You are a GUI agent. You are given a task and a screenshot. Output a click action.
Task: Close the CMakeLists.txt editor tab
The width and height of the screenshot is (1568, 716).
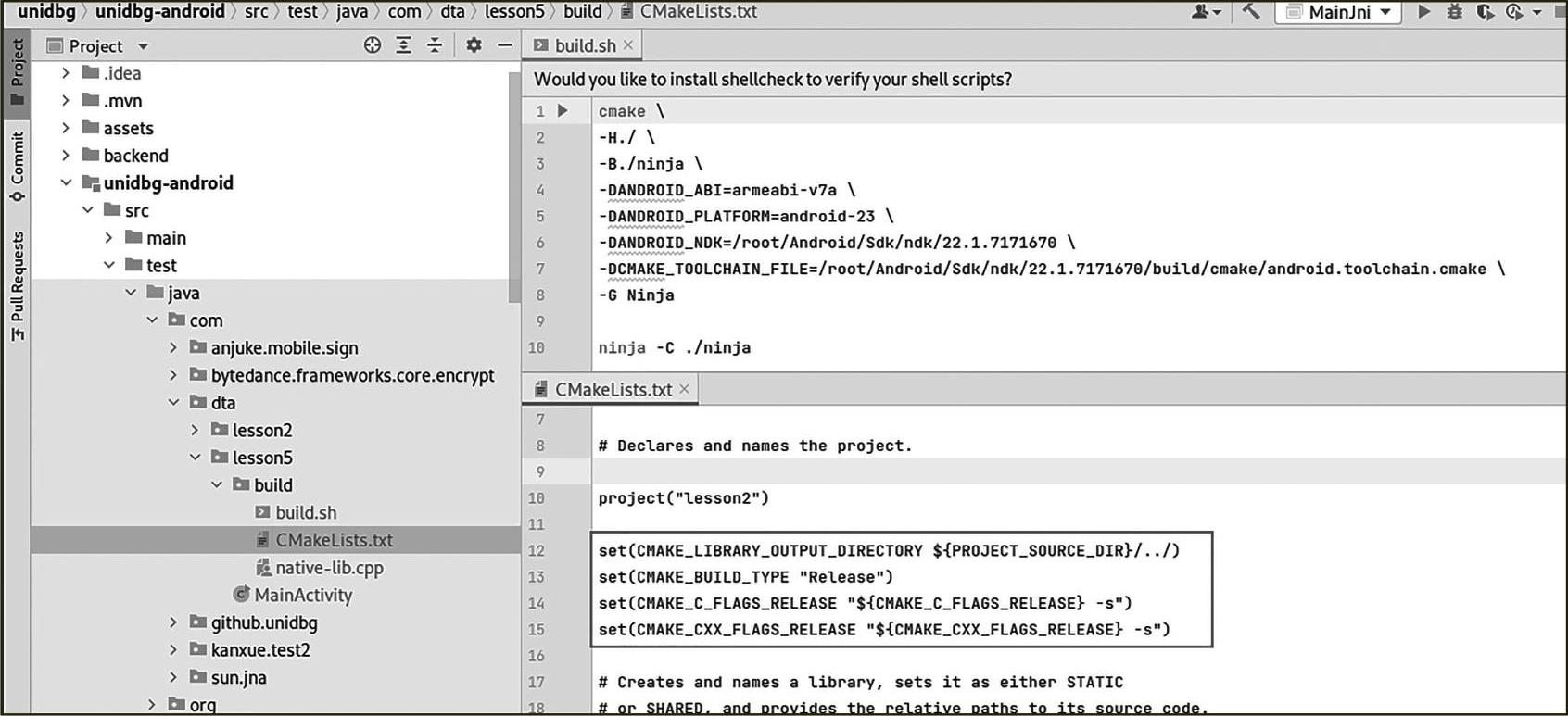[x=685, y=389]
